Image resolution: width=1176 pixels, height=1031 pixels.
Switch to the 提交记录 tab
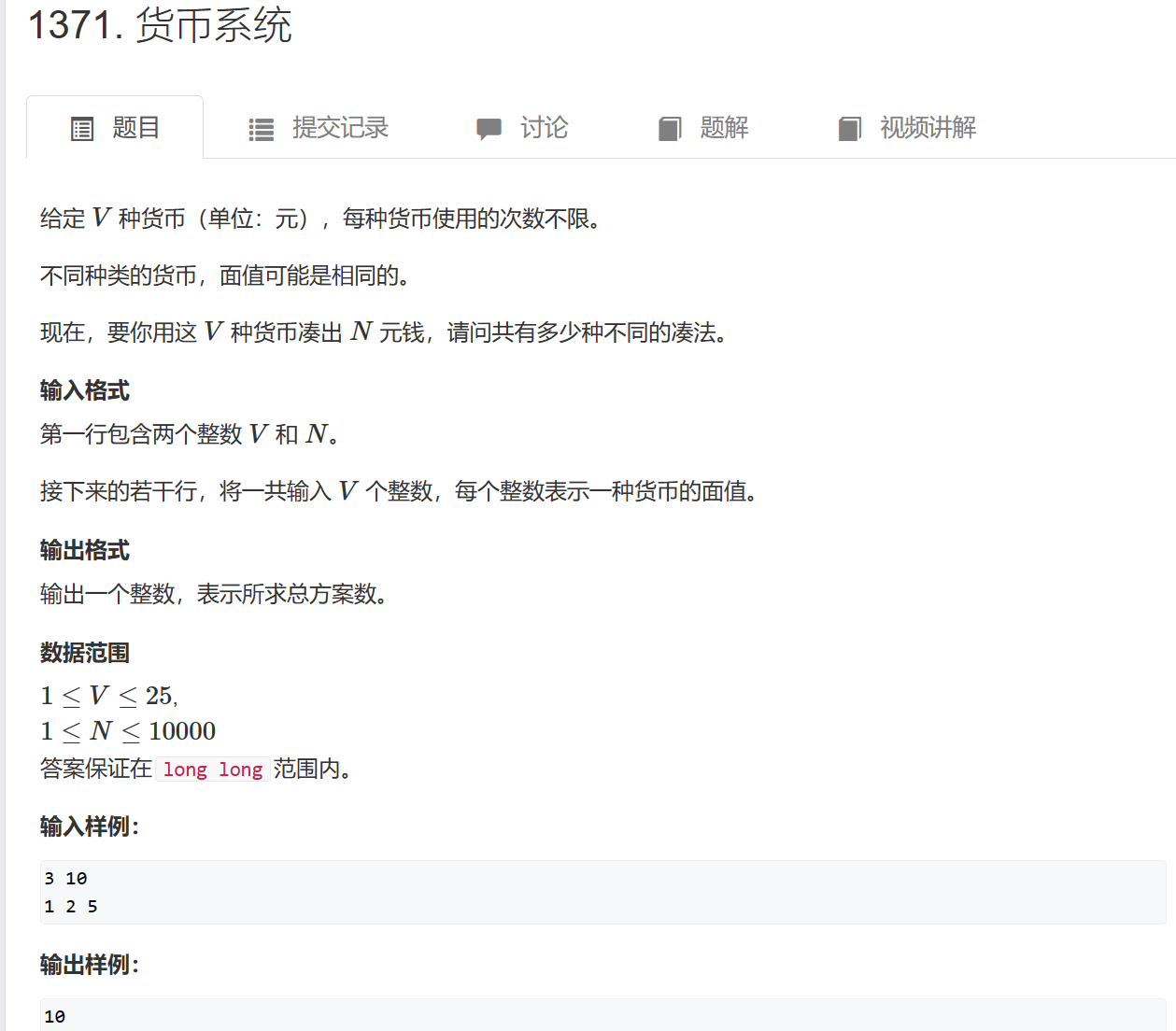click(x=340, y=128)
